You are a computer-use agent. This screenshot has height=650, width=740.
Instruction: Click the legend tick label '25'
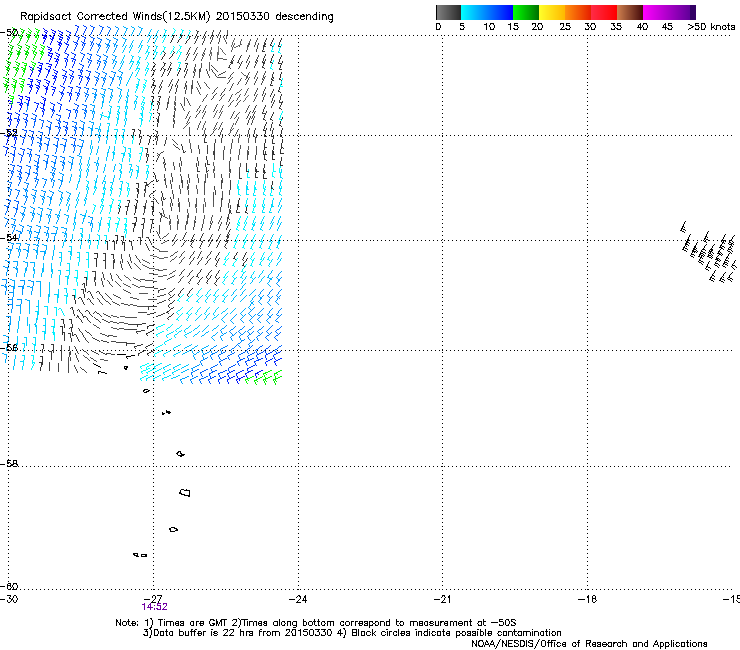[x=565, y=27]
